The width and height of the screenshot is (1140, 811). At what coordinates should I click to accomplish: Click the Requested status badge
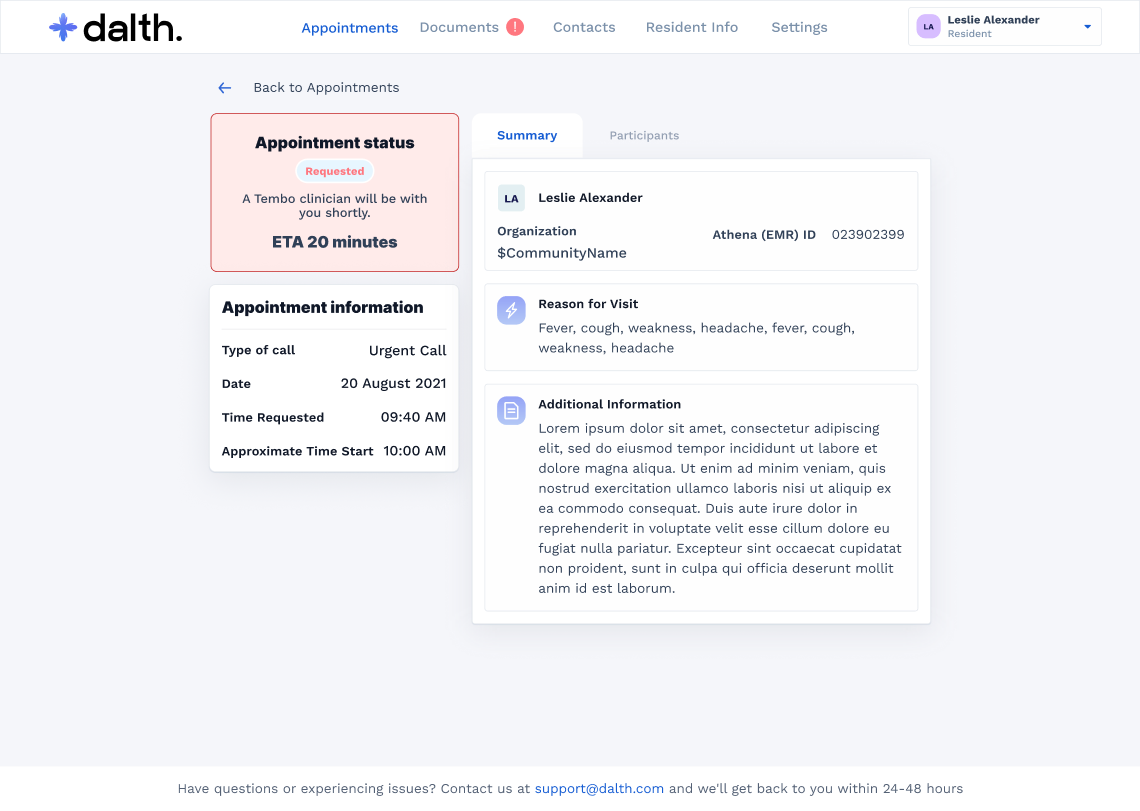coord(335,171)
